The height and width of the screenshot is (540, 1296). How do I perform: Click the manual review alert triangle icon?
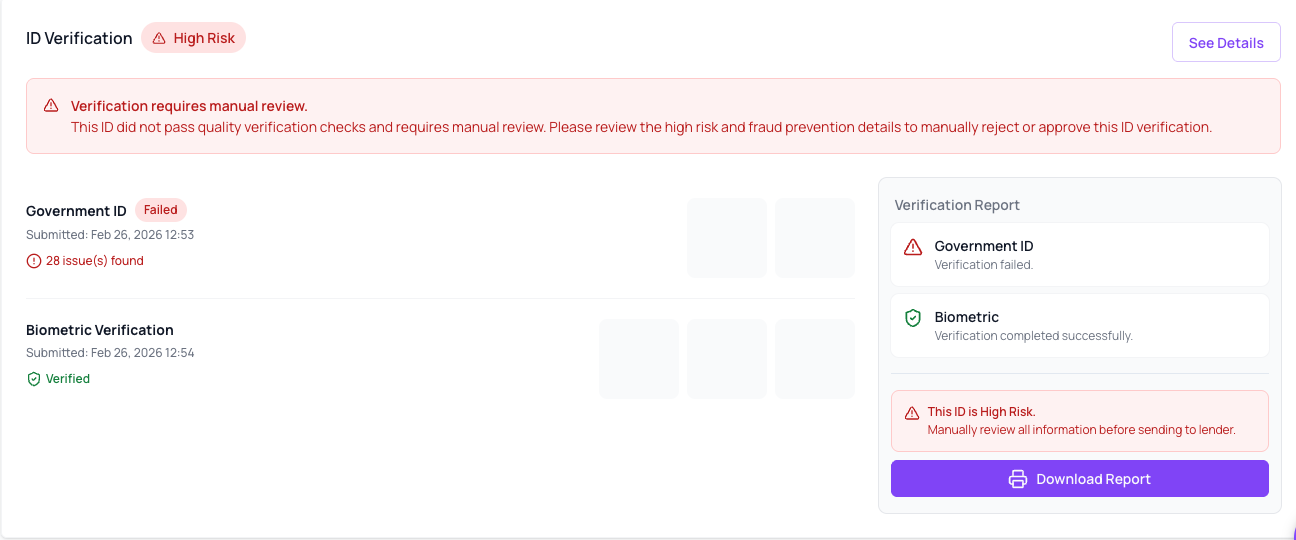pos(51,106)
